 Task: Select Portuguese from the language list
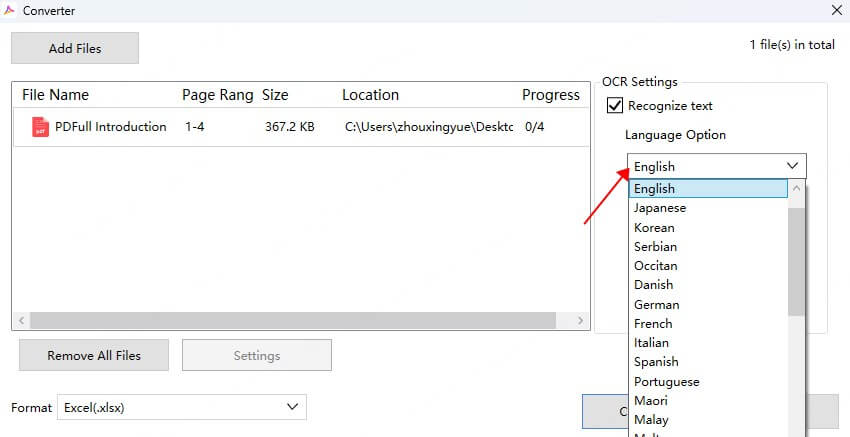[666, 381]
